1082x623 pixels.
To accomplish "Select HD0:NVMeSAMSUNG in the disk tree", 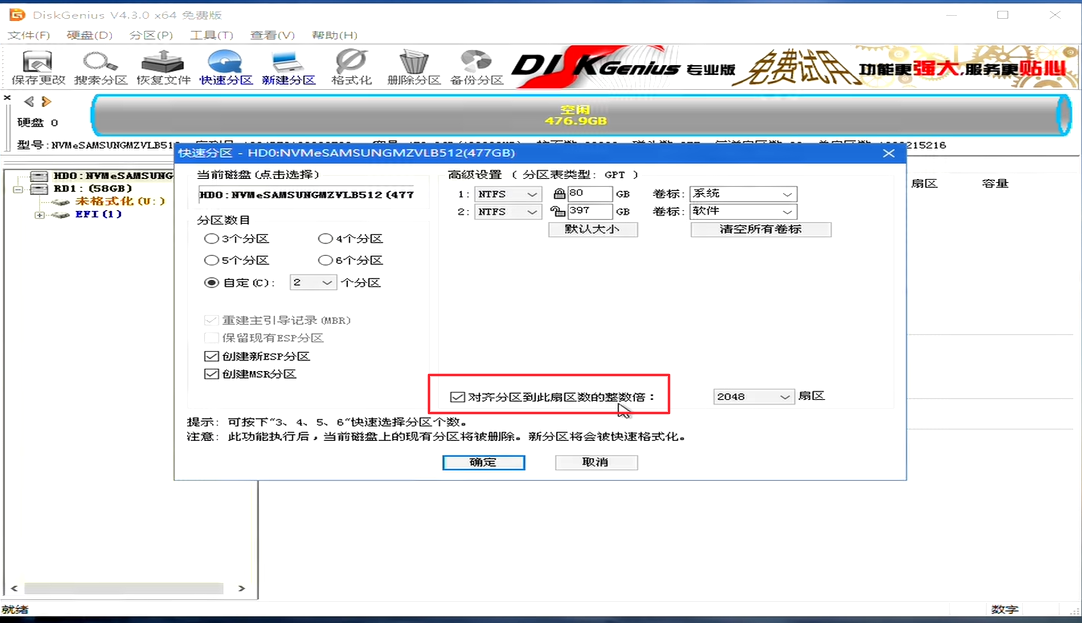I will coord(113,176).
